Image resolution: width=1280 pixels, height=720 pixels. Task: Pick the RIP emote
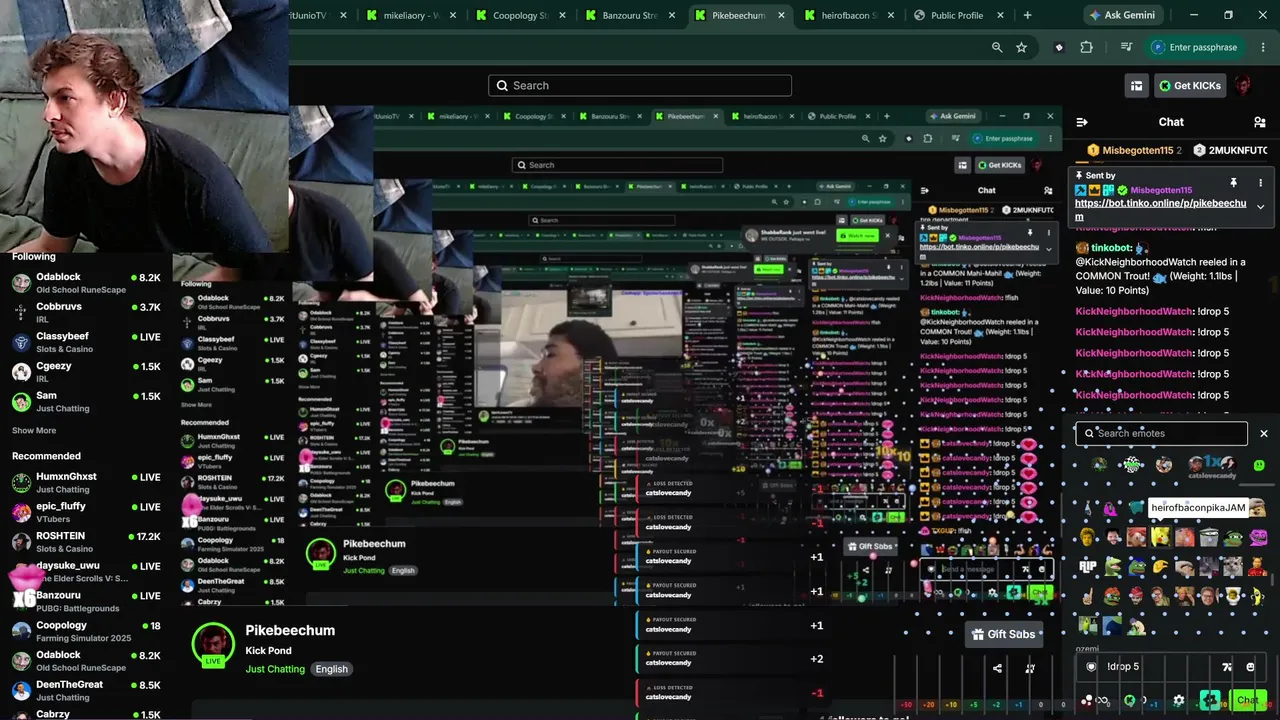tap(1088, 567)
